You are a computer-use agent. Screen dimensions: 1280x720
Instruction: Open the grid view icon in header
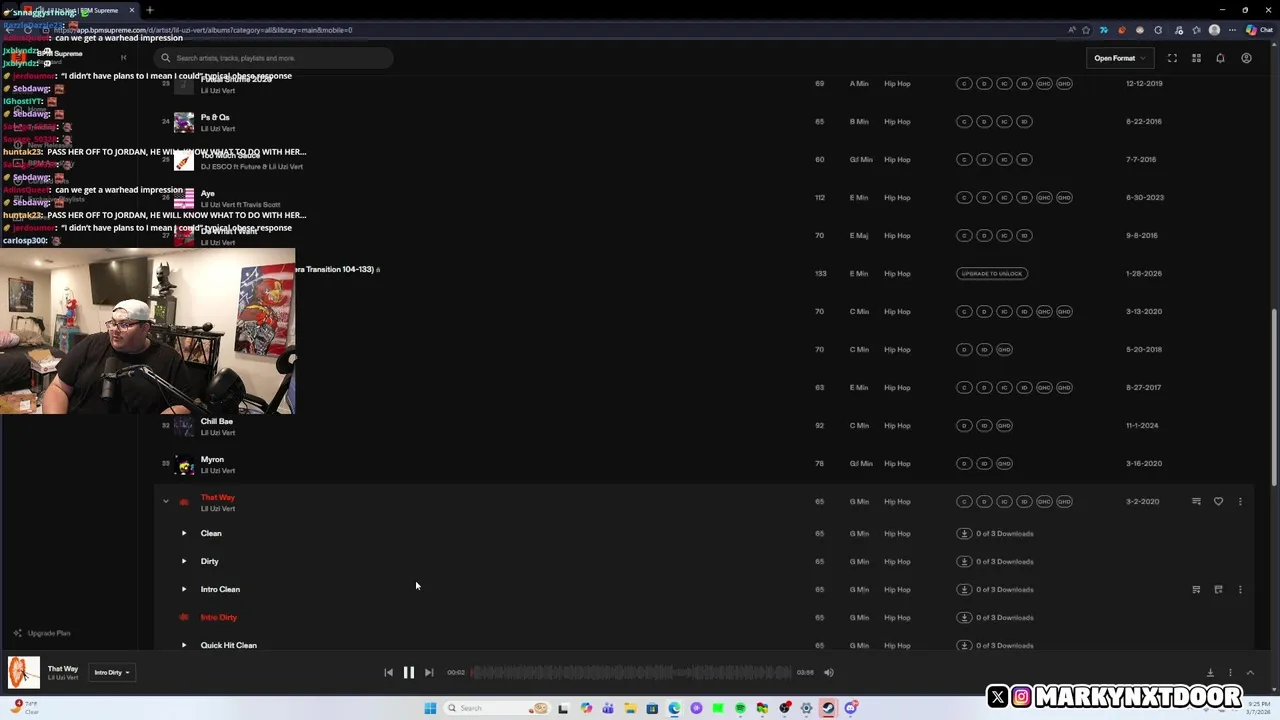click(x=1196, y=58)
